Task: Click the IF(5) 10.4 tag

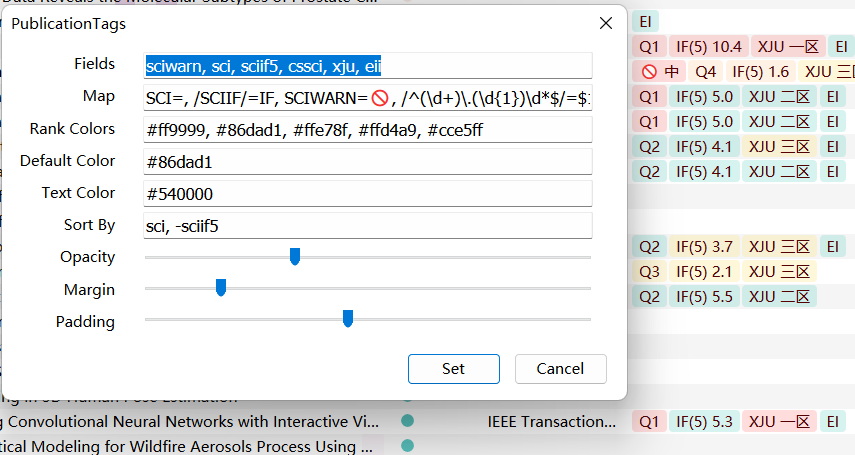Action: tap(708, 47)
